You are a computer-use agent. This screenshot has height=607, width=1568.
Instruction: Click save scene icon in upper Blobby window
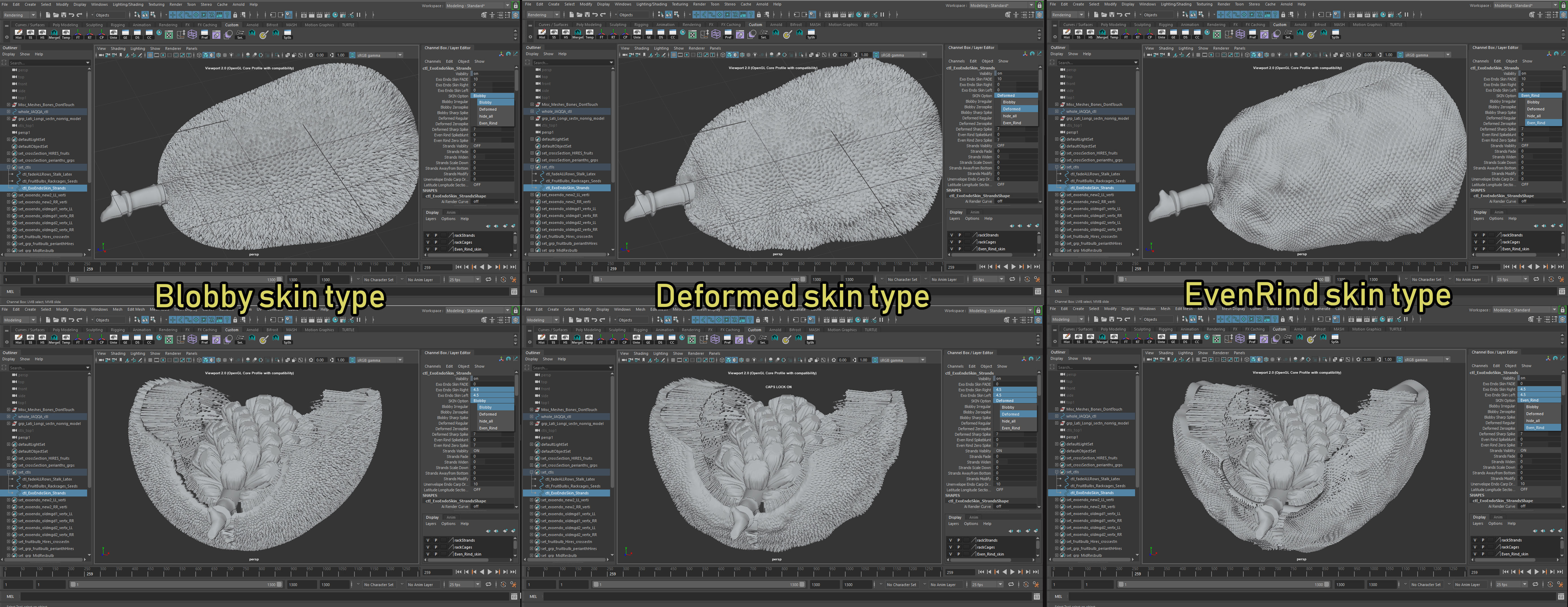(x=63, y=15)
